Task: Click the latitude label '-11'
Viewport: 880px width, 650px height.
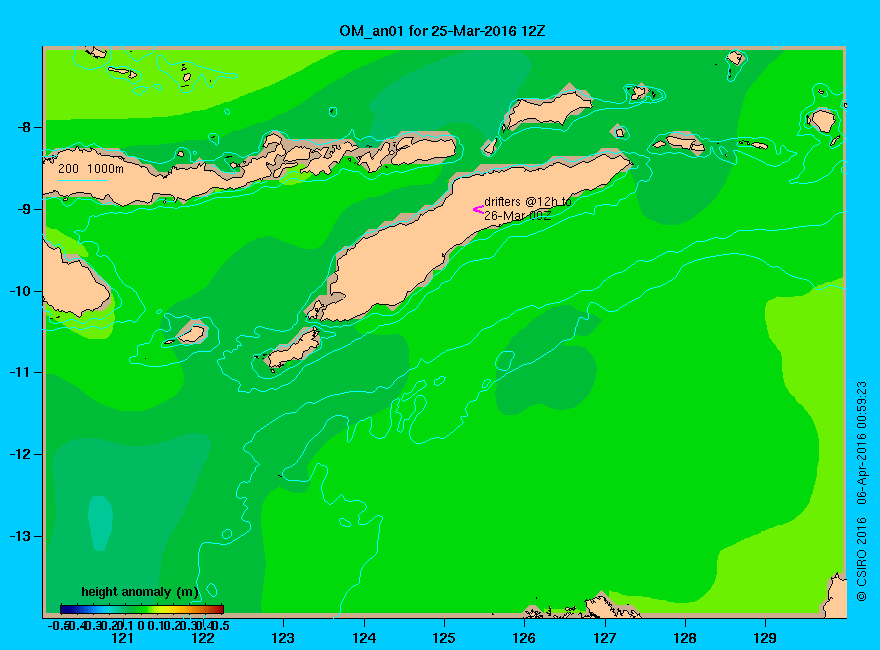Action: click(21, 372)
